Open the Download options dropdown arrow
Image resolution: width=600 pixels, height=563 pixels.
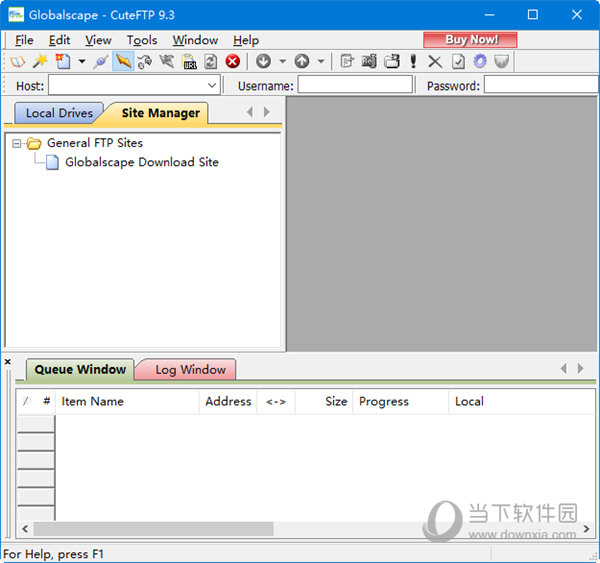[283, 61]
